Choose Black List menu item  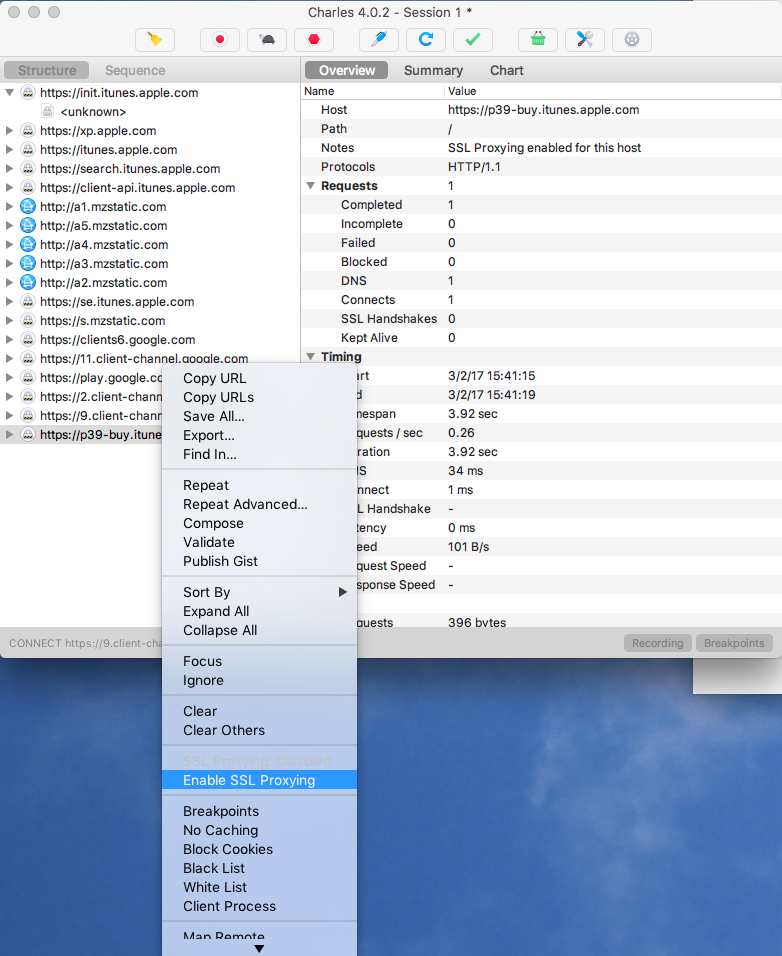click(x=259, y=868)
